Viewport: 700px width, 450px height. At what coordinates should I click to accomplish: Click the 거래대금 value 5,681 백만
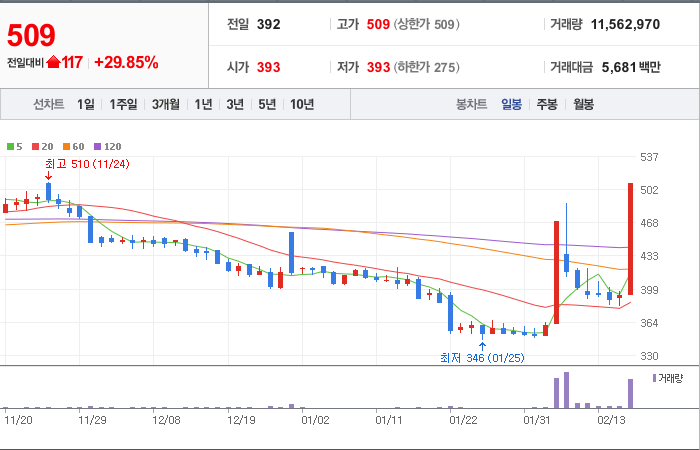[x=631, y=67]
